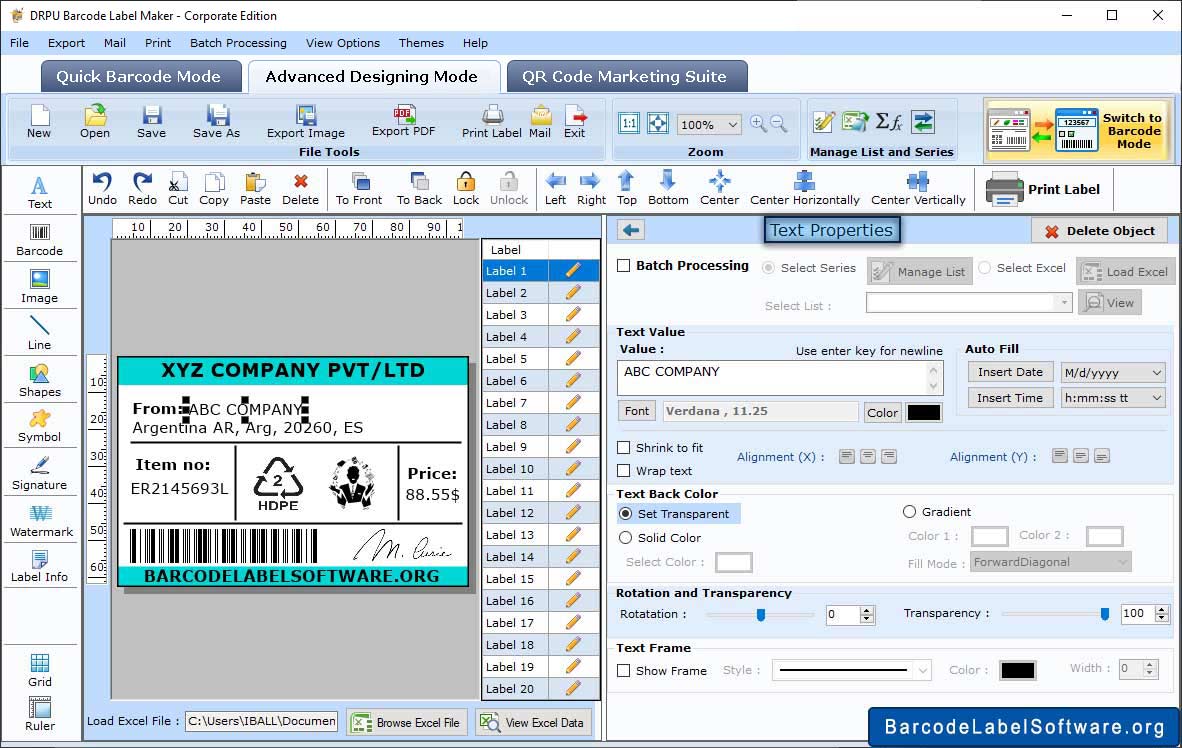
Task: Click the fit-to-window zoom icon
Action: click(658, 123)
